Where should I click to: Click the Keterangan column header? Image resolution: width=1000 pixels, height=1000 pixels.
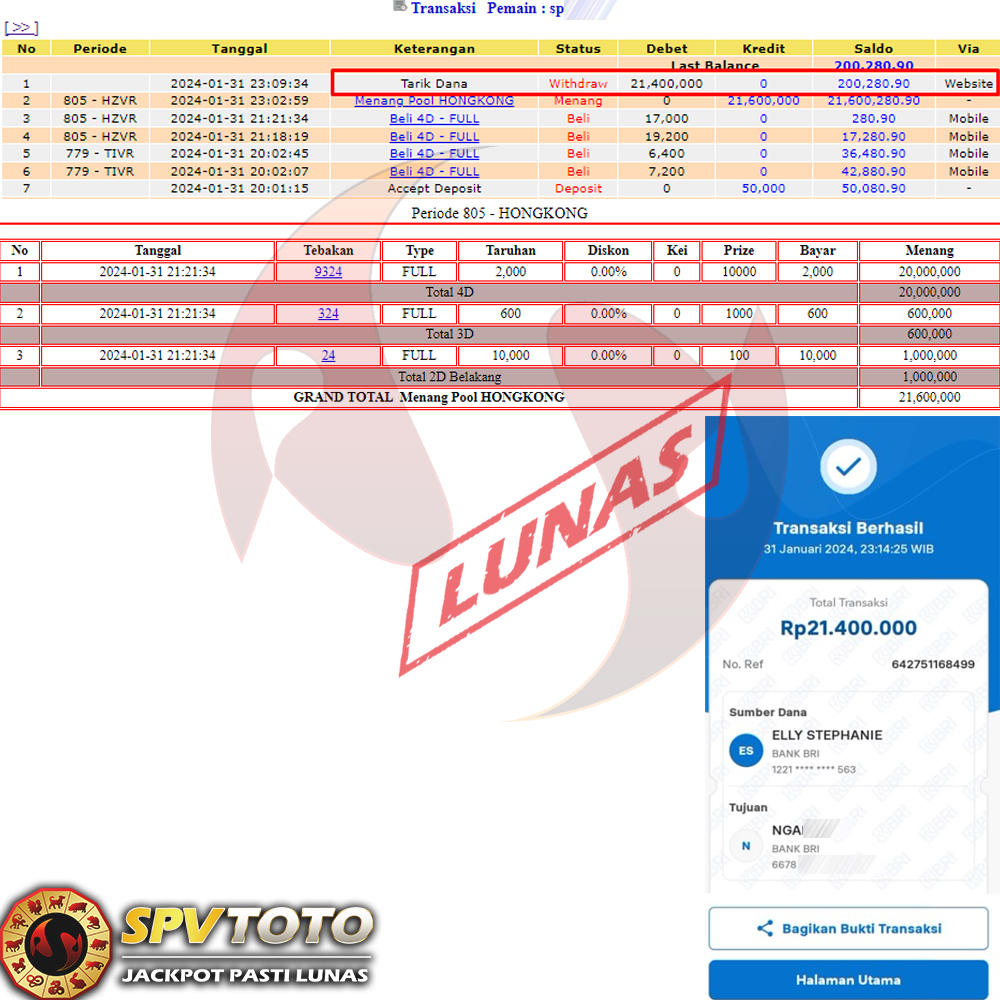(x=434, y=48)
